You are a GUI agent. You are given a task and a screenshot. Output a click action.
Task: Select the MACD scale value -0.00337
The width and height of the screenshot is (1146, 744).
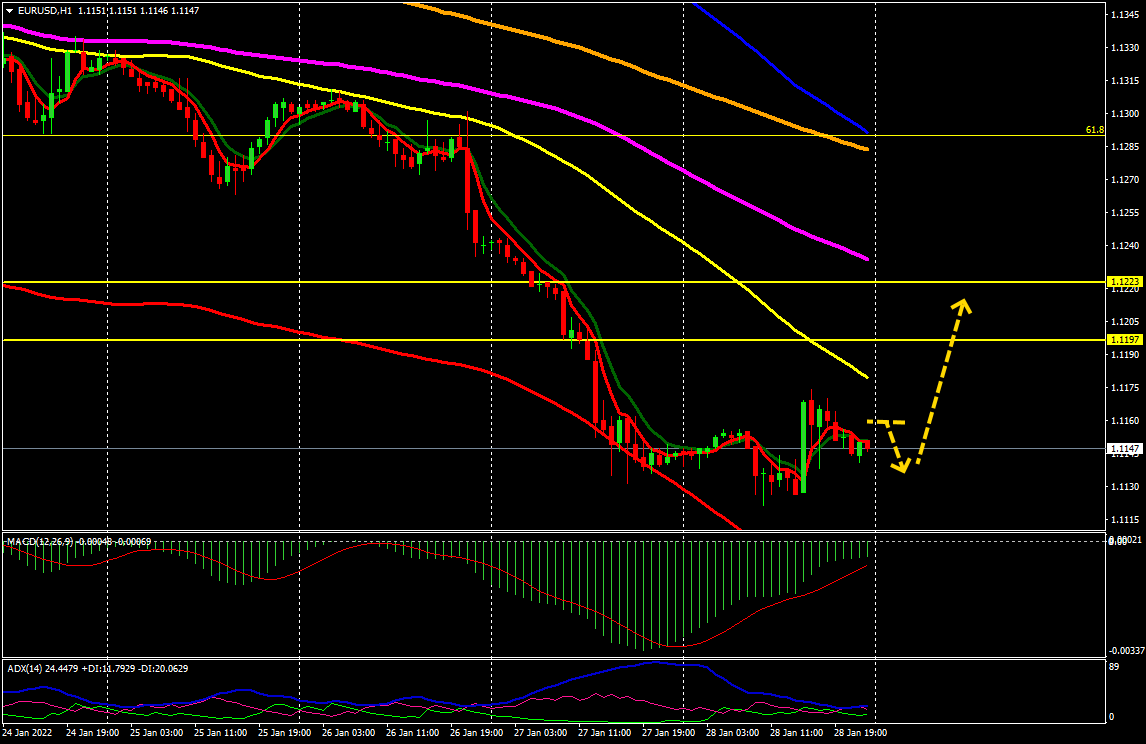pos(1126,650)
